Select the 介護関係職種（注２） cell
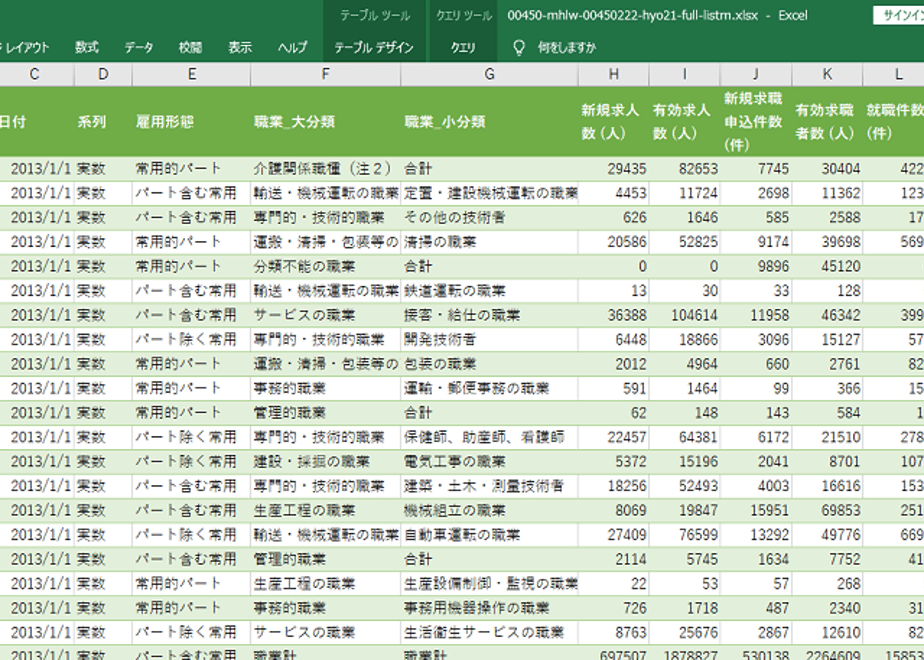The height and width of the screenshot is (660, 924). (x=326, y=169)
